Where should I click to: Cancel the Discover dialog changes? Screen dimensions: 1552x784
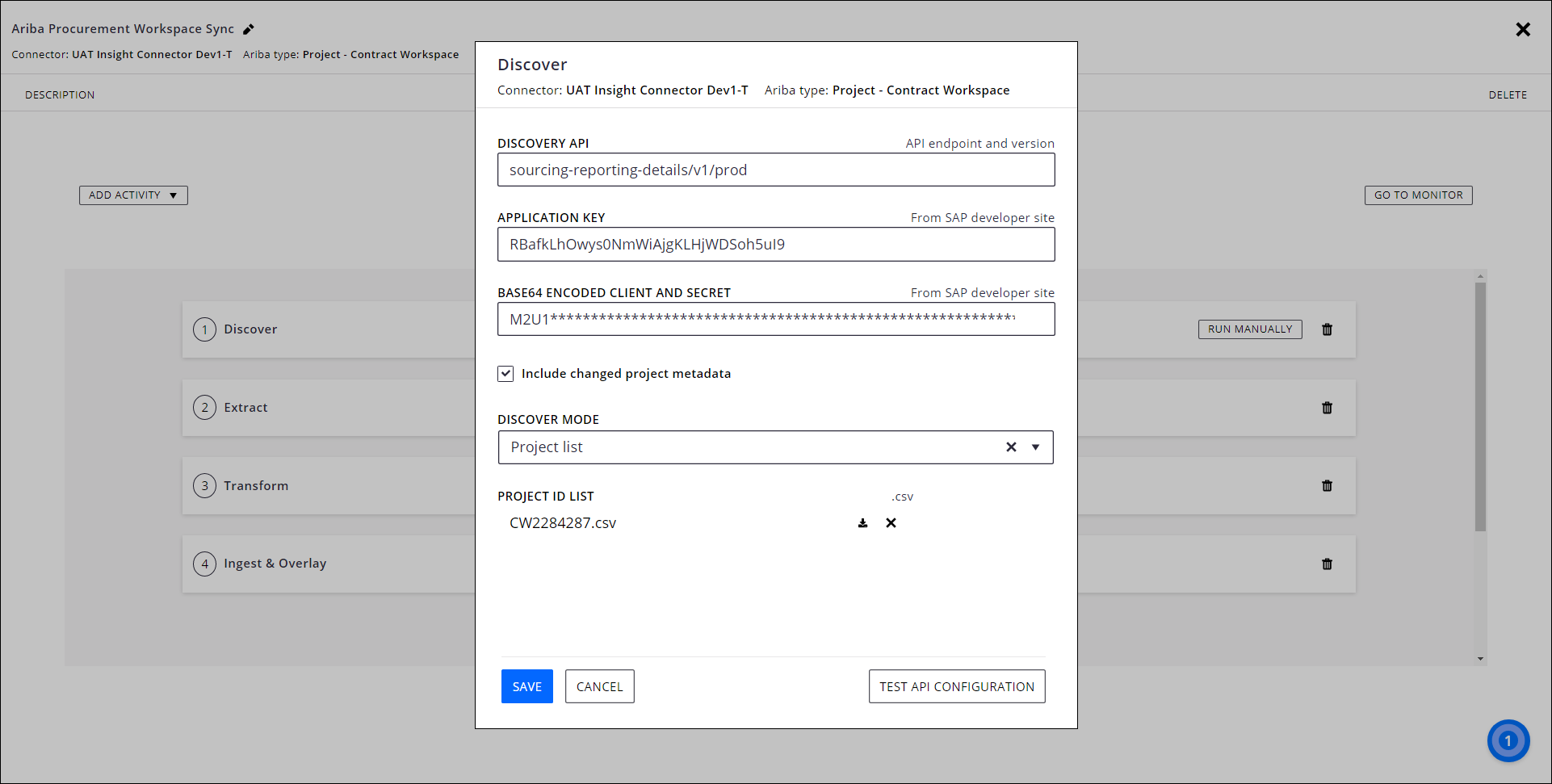click(x=599, y=685)
